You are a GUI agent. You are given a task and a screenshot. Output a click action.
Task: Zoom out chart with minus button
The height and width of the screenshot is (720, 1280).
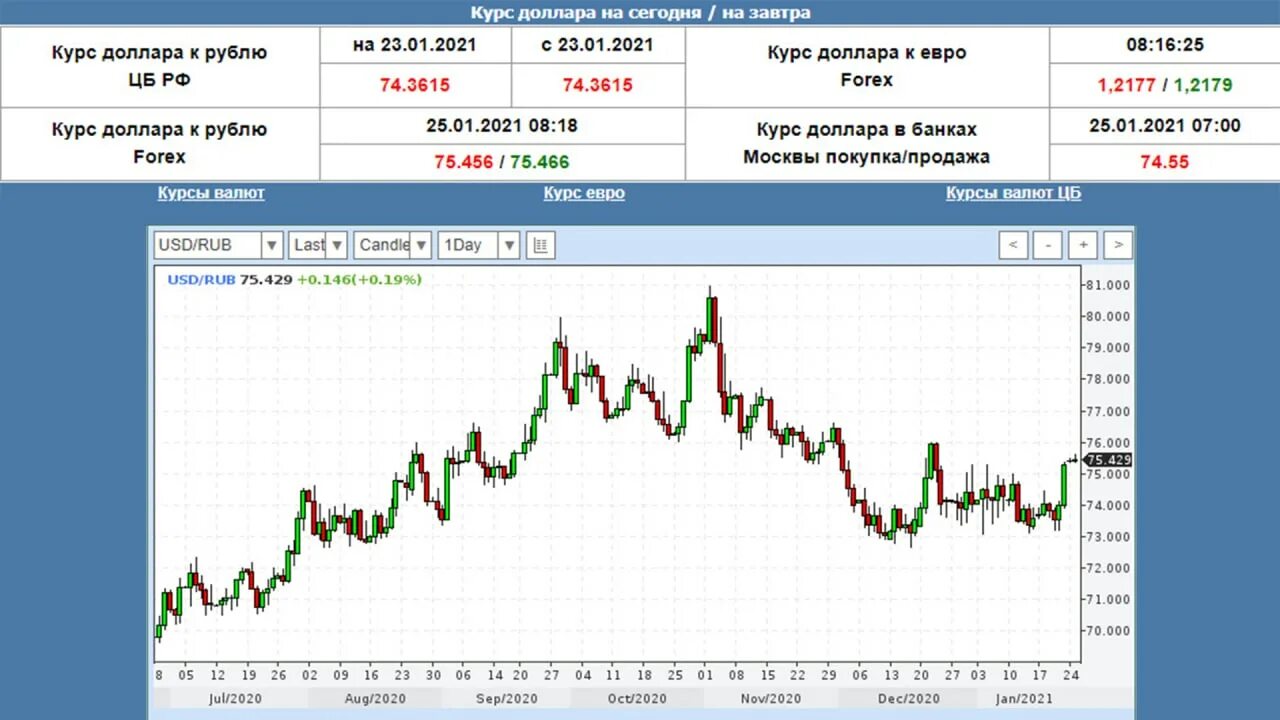1048,245
